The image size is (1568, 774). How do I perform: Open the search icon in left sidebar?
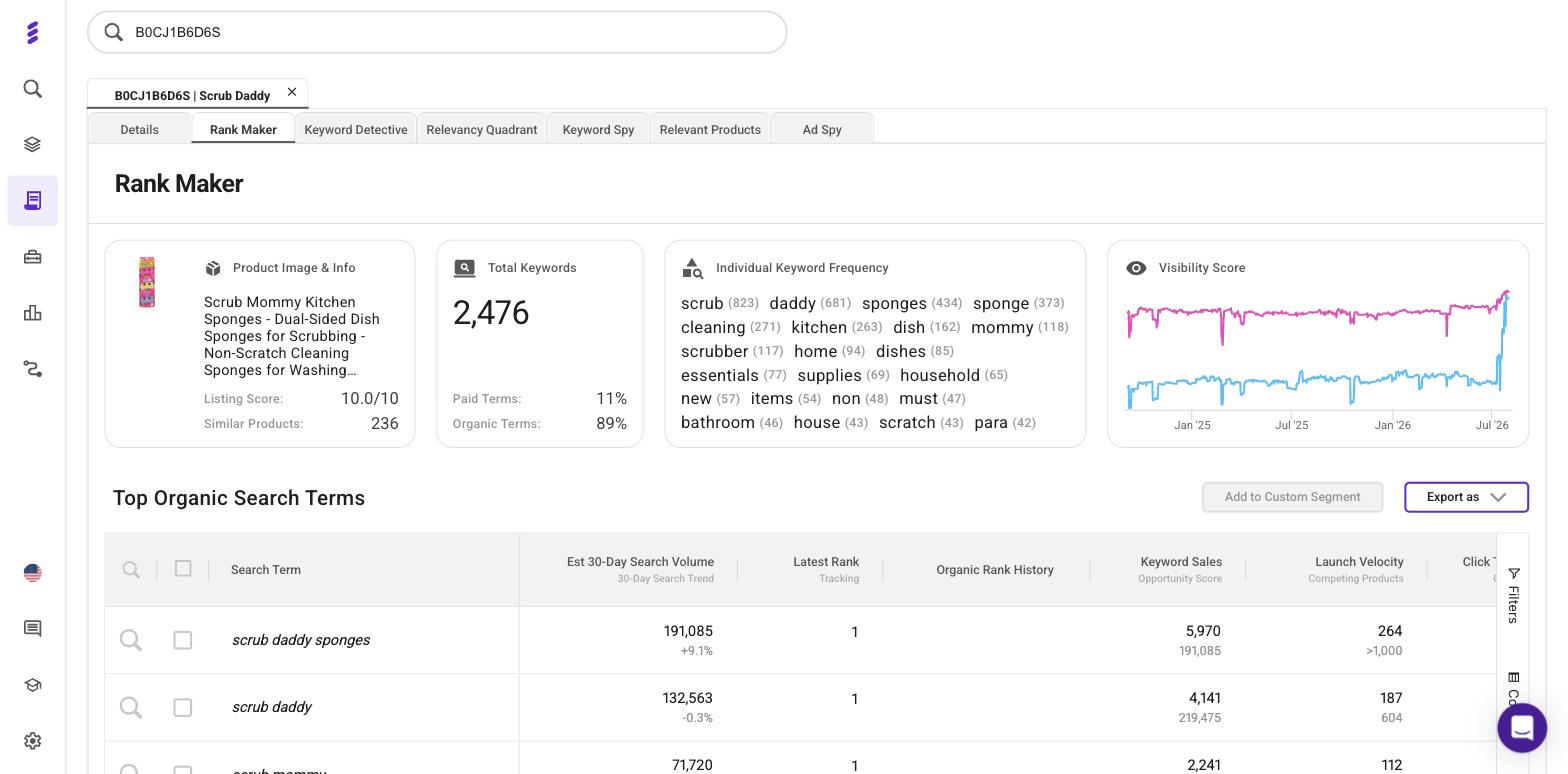pos(32,89)
